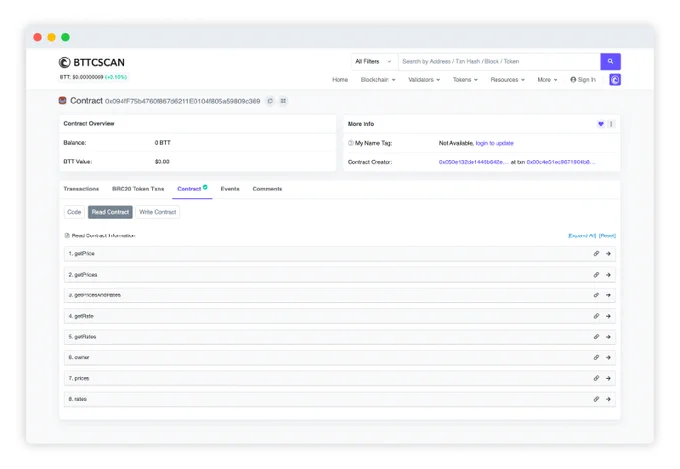Click the contract icon beside Contract title

point(62,101)
